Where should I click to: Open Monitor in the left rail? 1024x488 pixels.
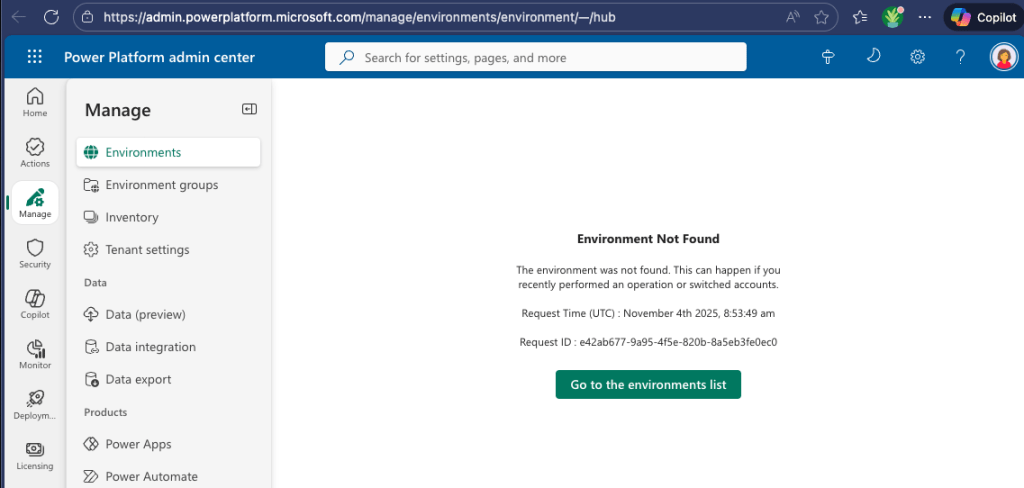coord(35,354)
